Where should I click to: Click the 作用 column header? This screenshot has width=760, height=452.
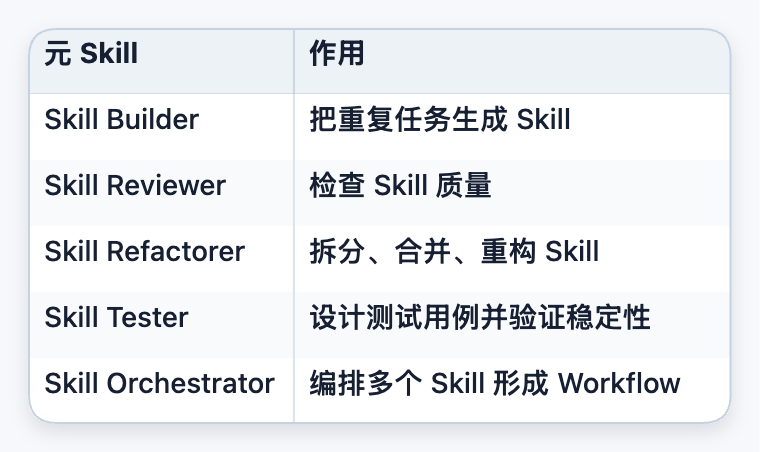point(511,61)
